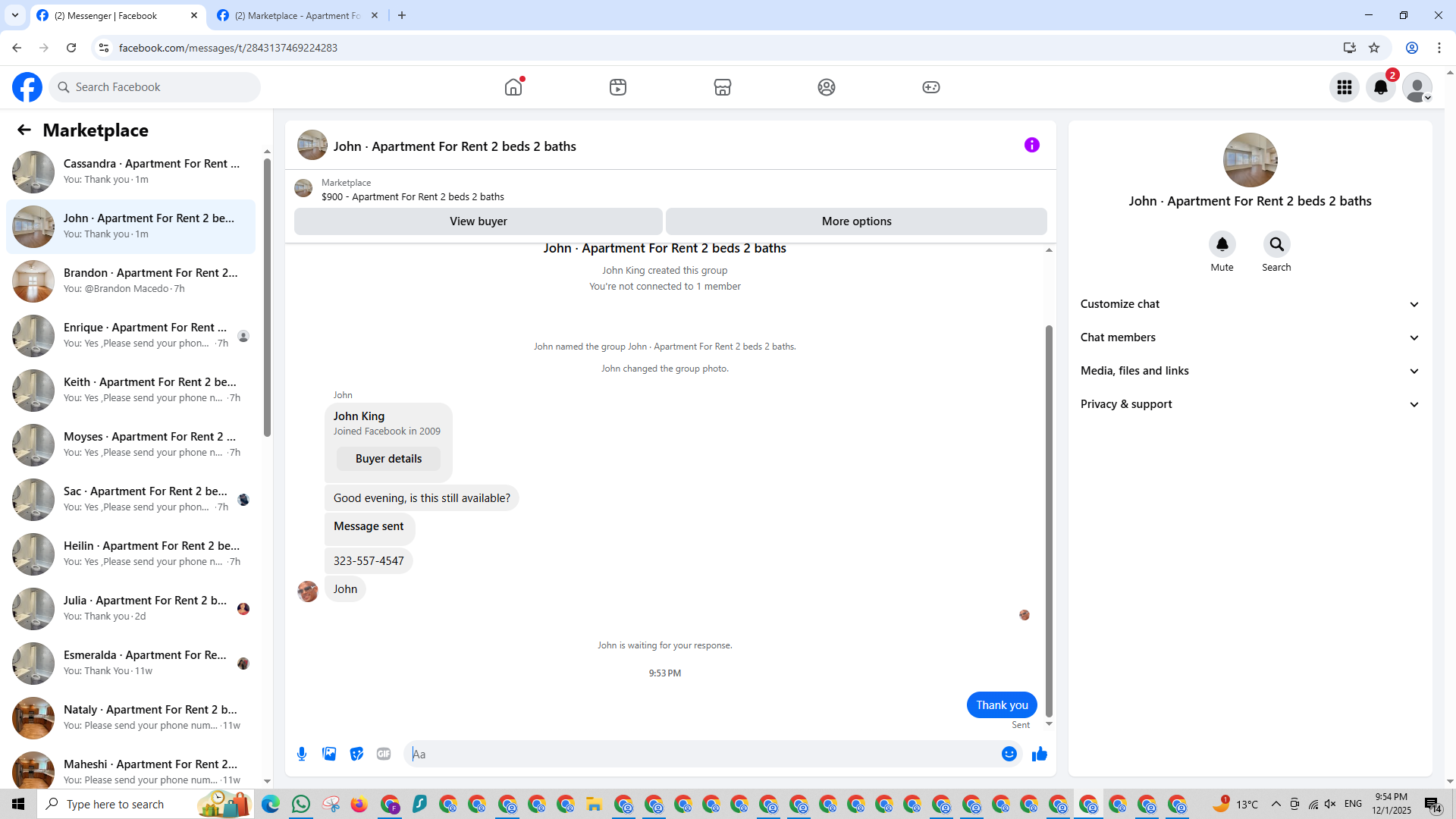
Task: Click the conversation list scrollbar
Action: coord(267,297)
